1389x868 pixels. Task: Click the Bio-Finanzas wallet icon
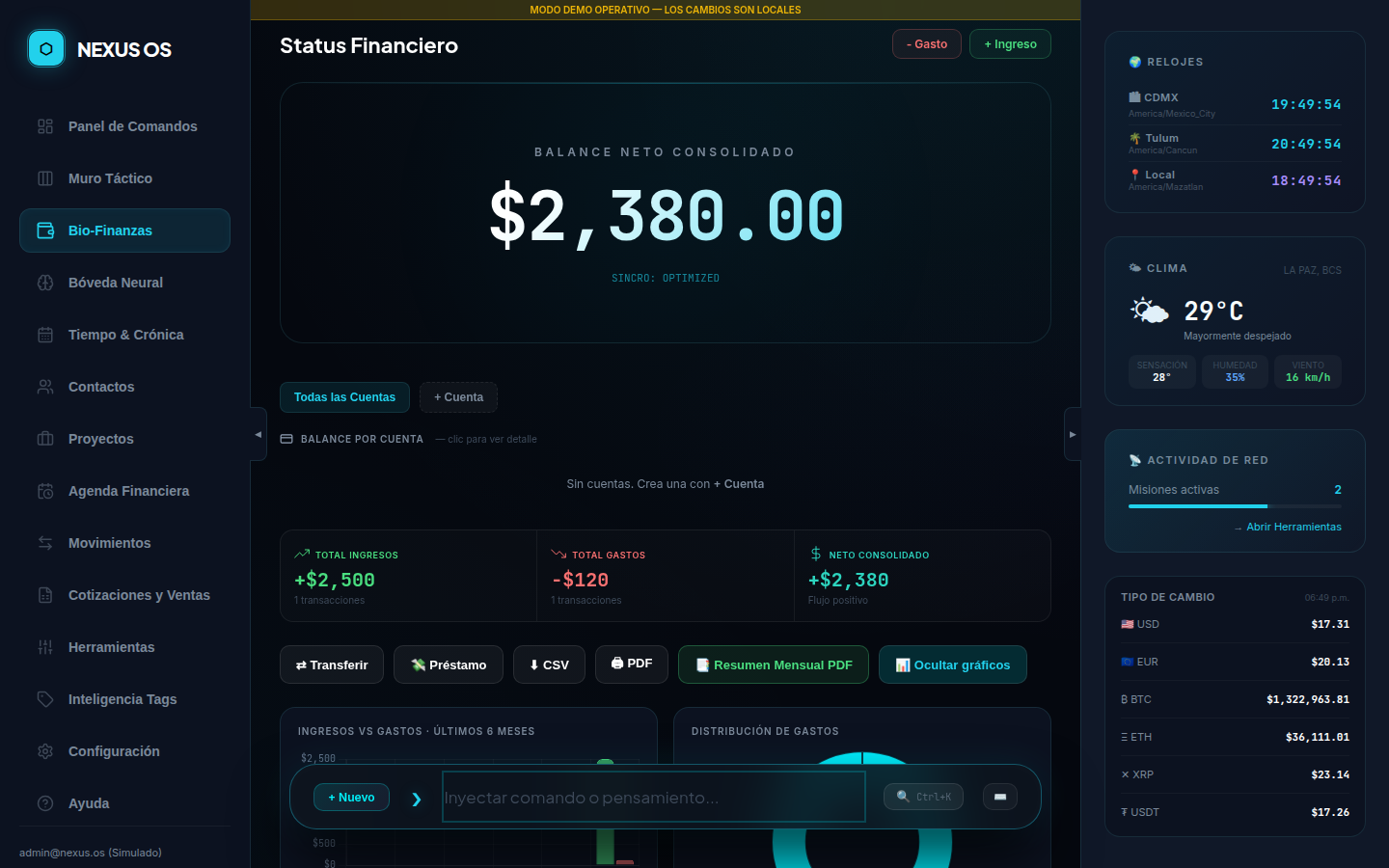(x=45, y=231)
